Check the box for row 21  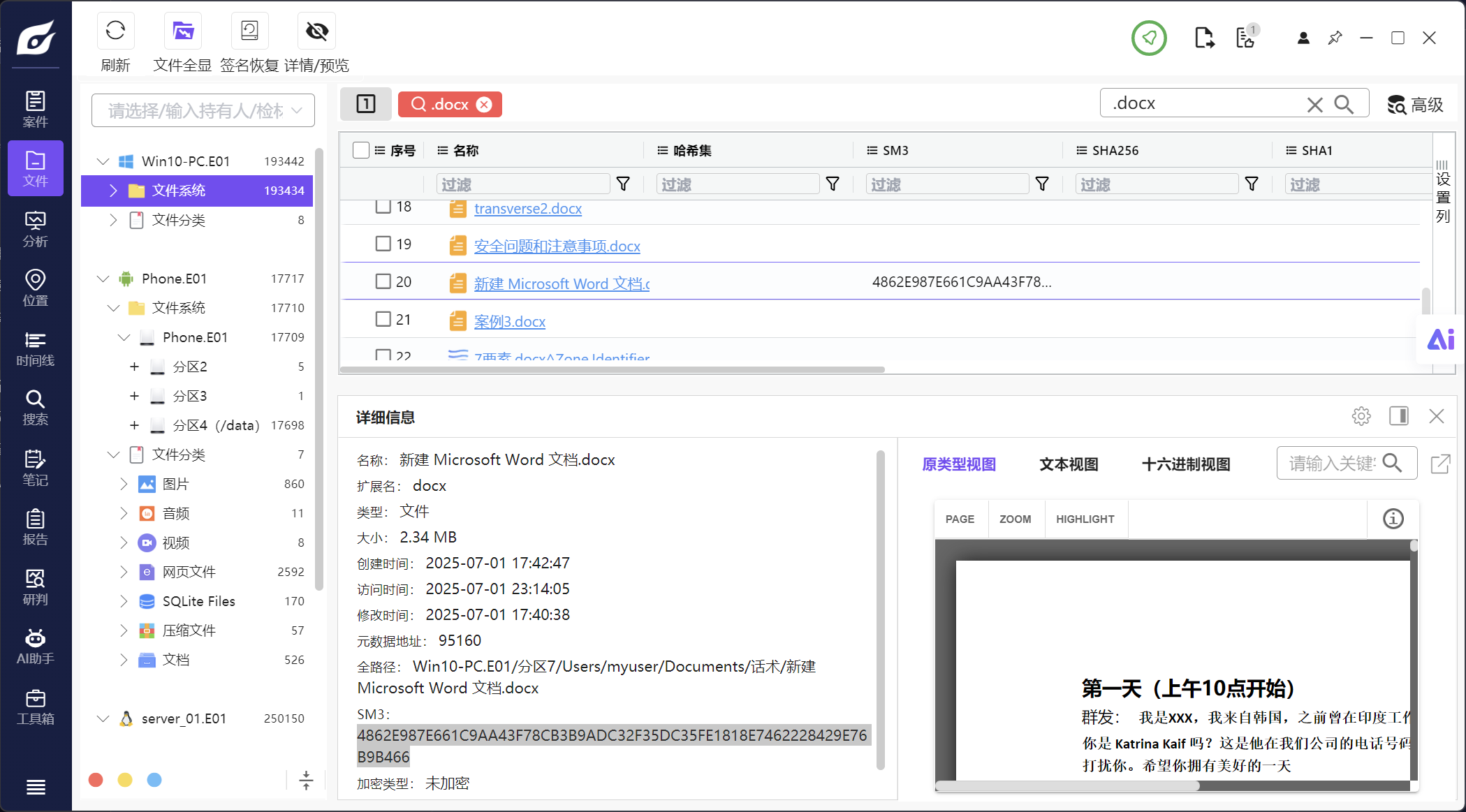click(x=383, y=319)
